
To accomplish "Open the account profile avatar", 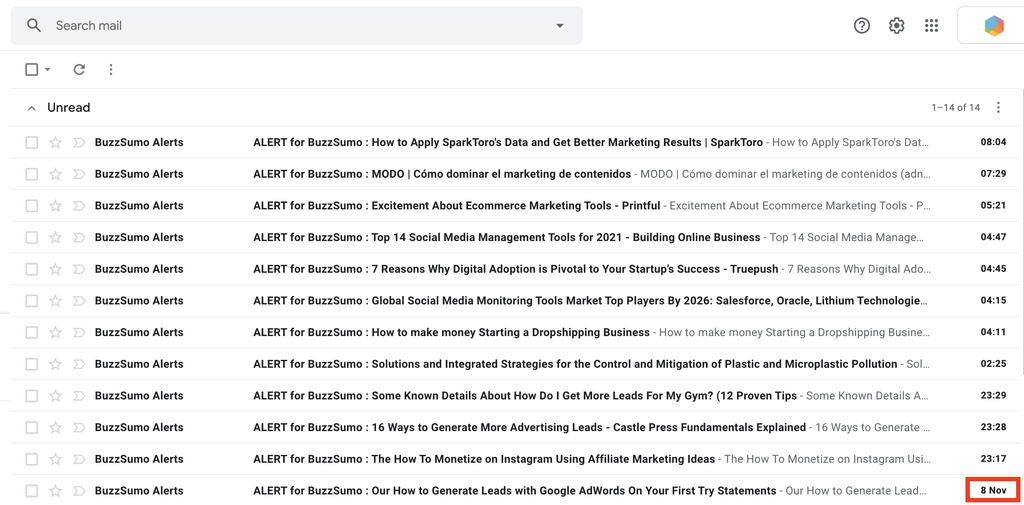I will coord(993,26).
